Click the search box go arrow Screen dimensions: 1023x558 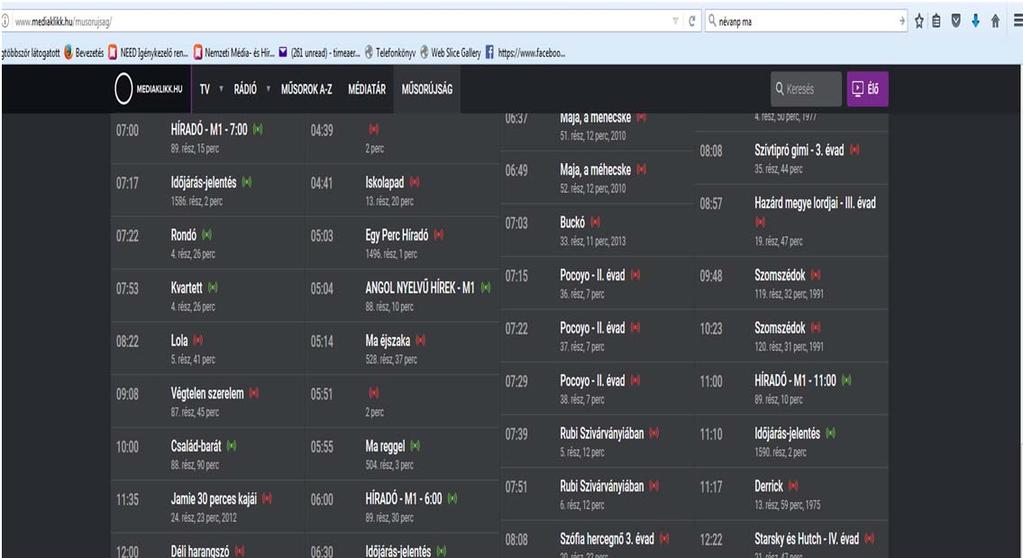tap(902, 22)
